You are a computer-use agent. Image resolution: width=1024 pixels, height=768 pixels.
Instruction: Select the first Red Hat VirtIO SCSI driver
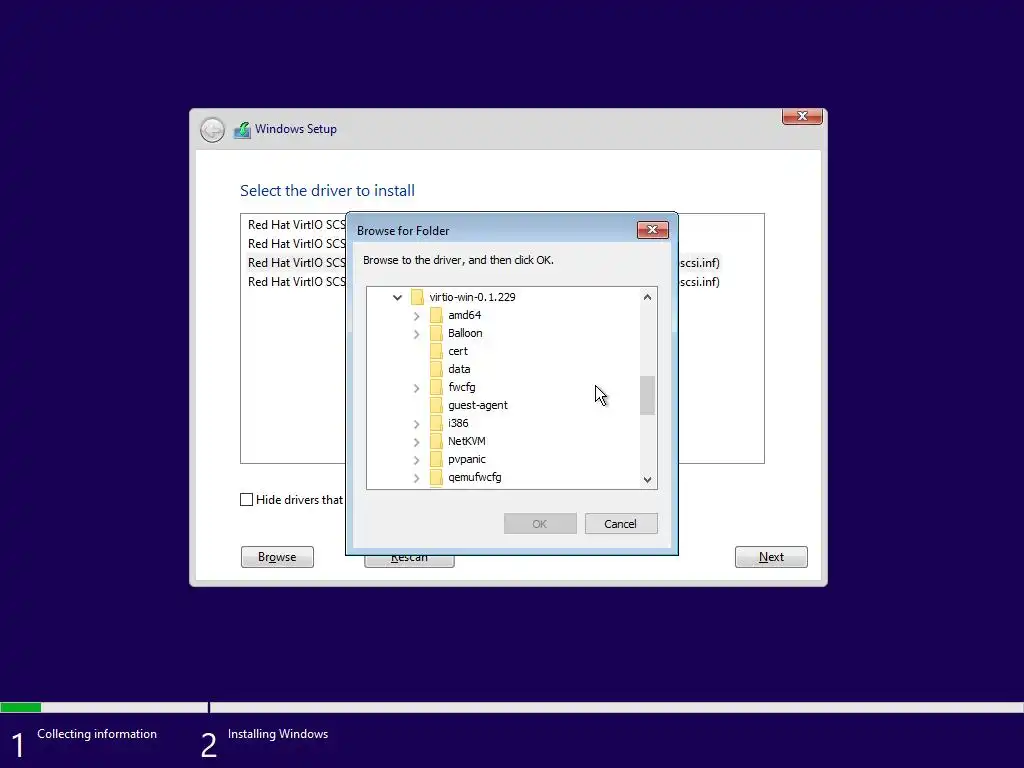pyautogui.click(x=296, y=225)
